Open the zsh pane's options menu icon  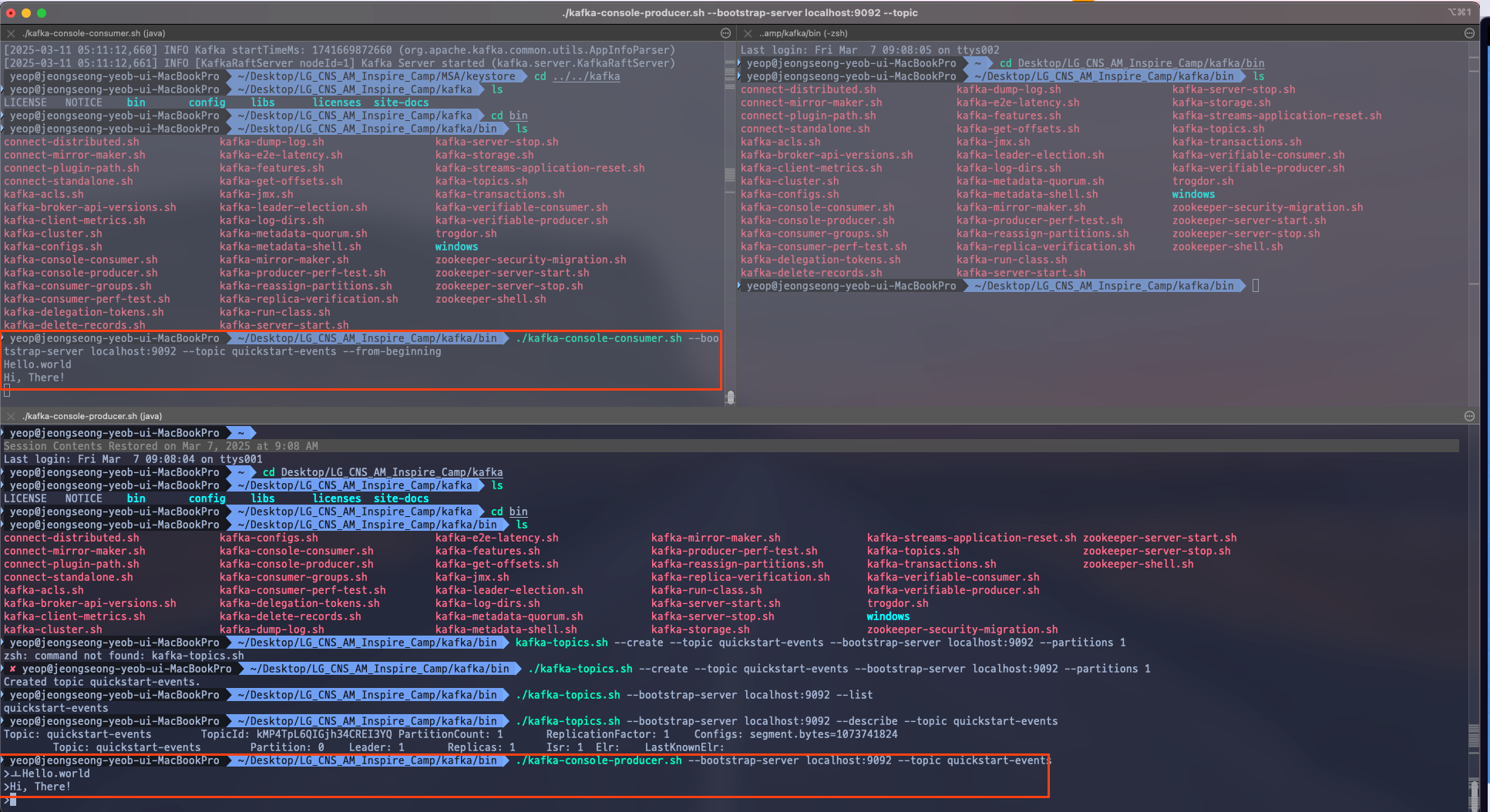coord(1469,33)
